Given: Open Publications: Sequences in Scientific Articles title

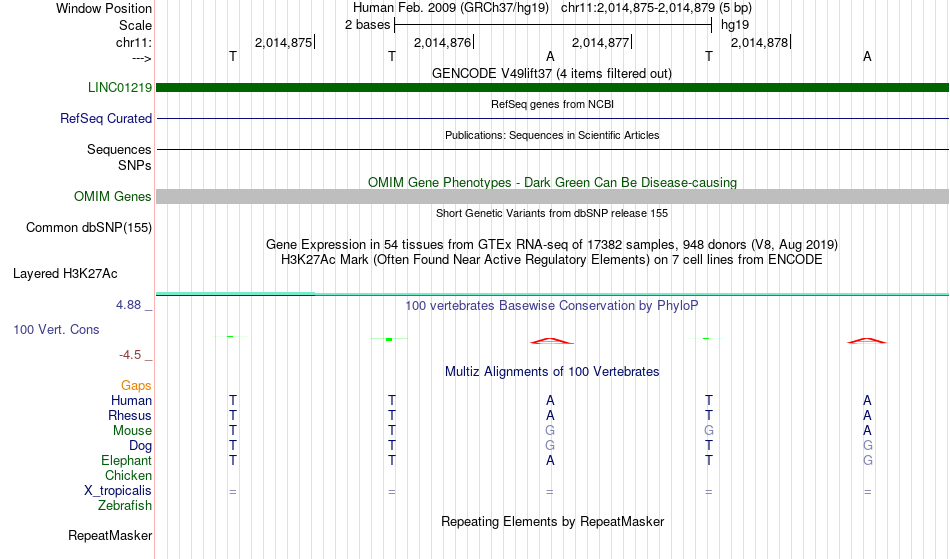Looking at the screenshot, I should (x=552, y=135).
